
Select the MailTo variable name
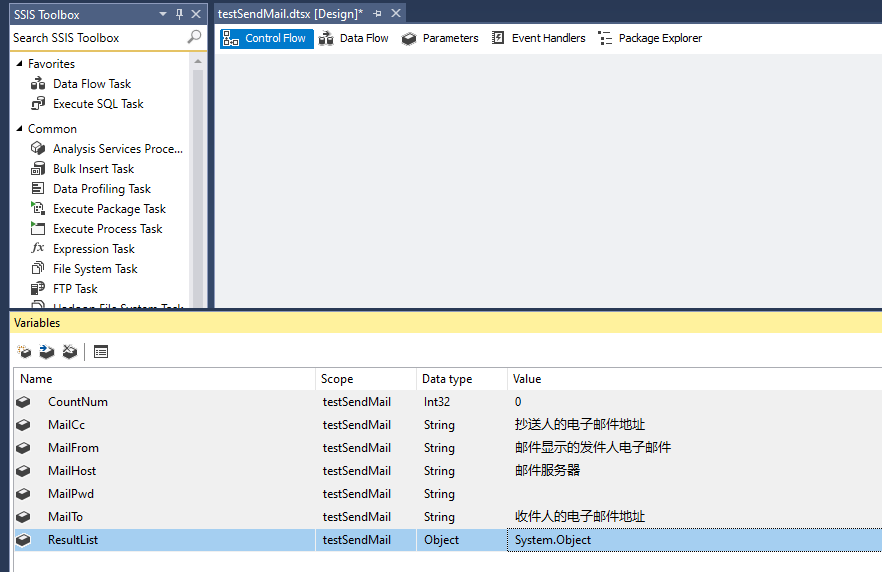click(x=65, y=517)
